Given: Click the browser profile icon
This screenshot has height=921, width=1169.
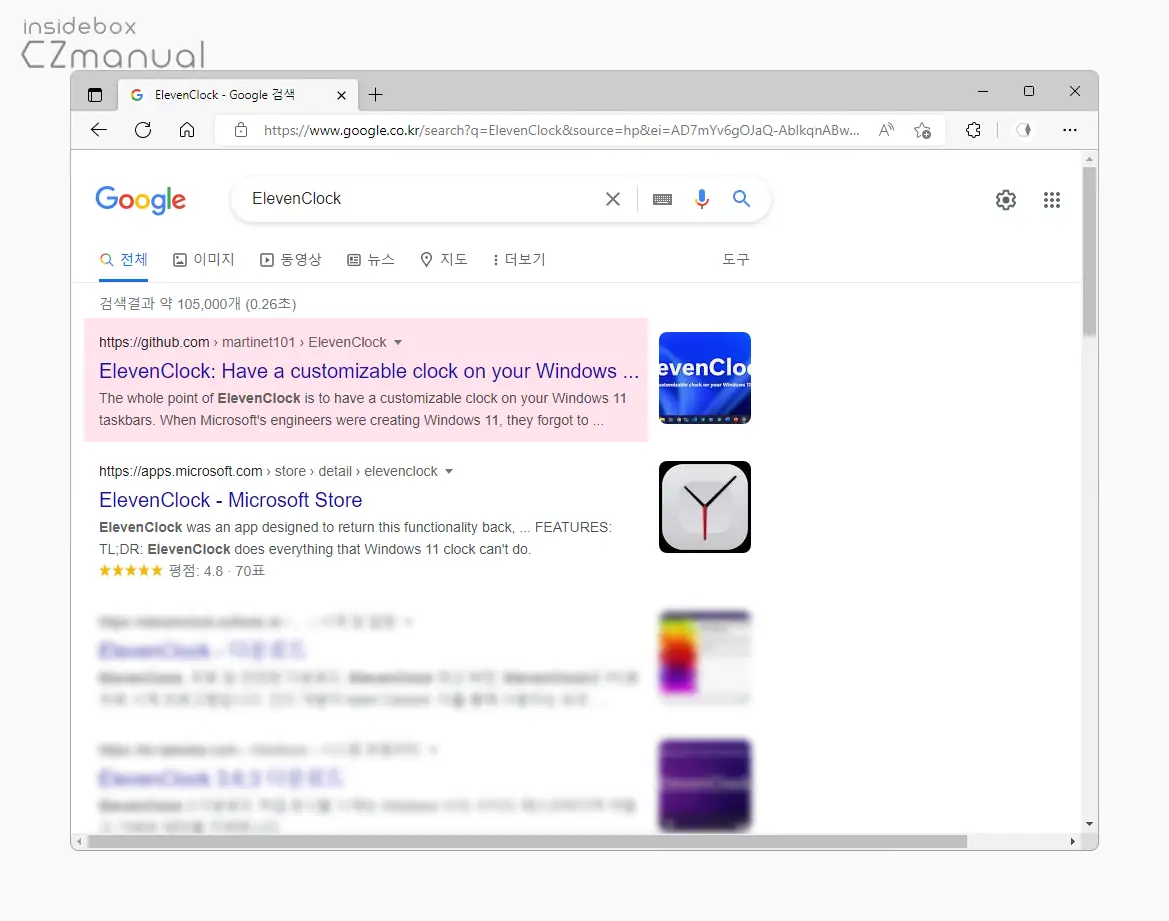Looking at the screenshot, I should [1024, 130].
